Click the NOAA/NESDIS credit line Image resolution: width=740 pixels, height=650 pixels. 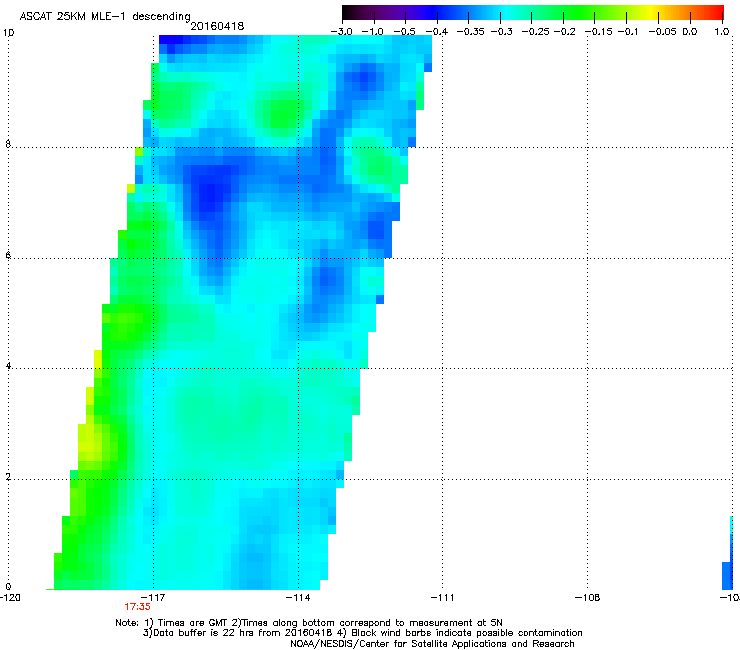tap(432, 644)
